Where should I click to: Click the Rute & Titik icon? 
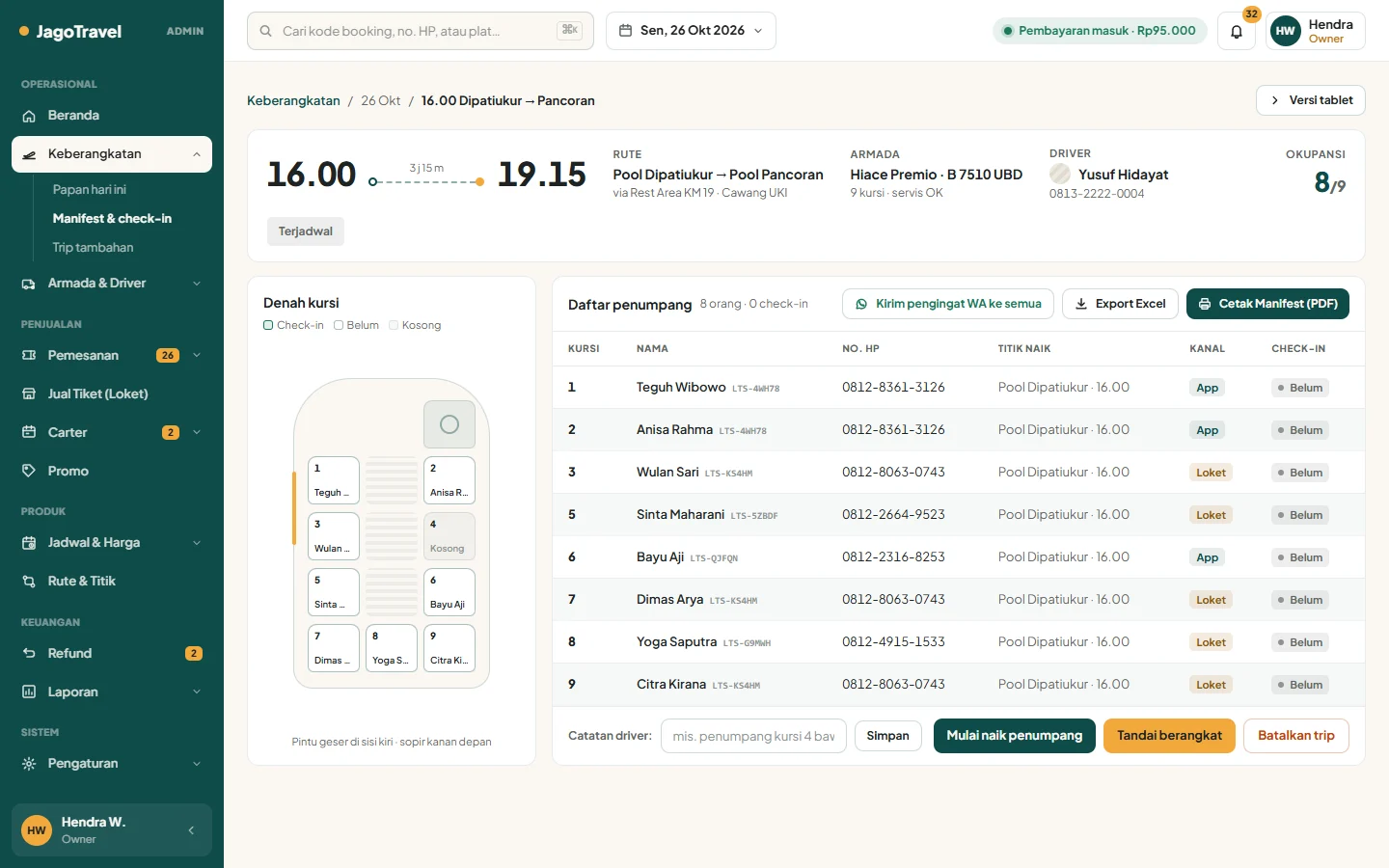[x=29, y=581]
